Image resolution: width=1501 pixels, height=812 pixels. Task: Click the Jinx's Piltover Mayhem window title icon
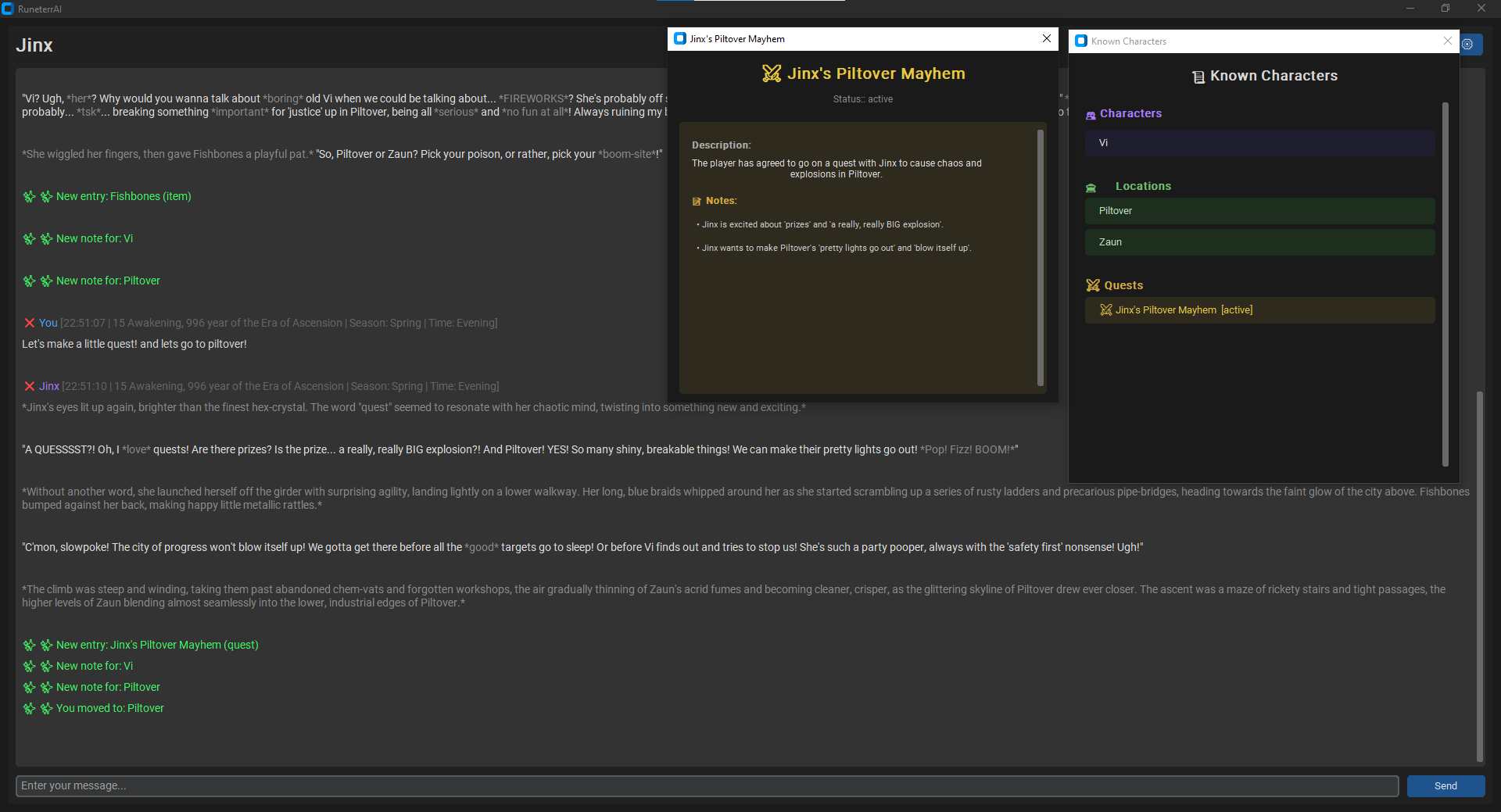(x=680, y=38)
